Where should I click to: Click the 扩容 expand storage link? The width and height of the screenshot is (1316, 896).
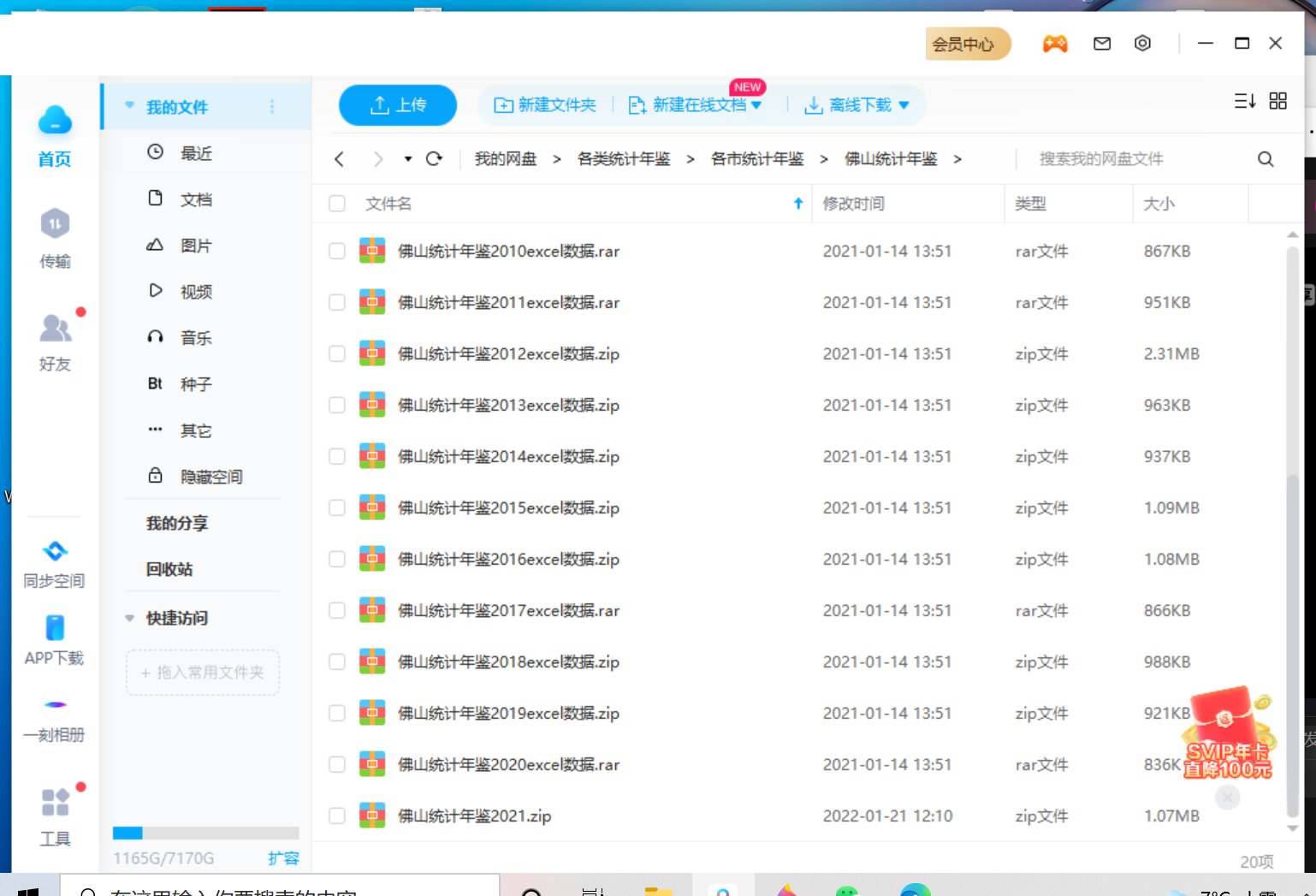(x=283, y=857)
